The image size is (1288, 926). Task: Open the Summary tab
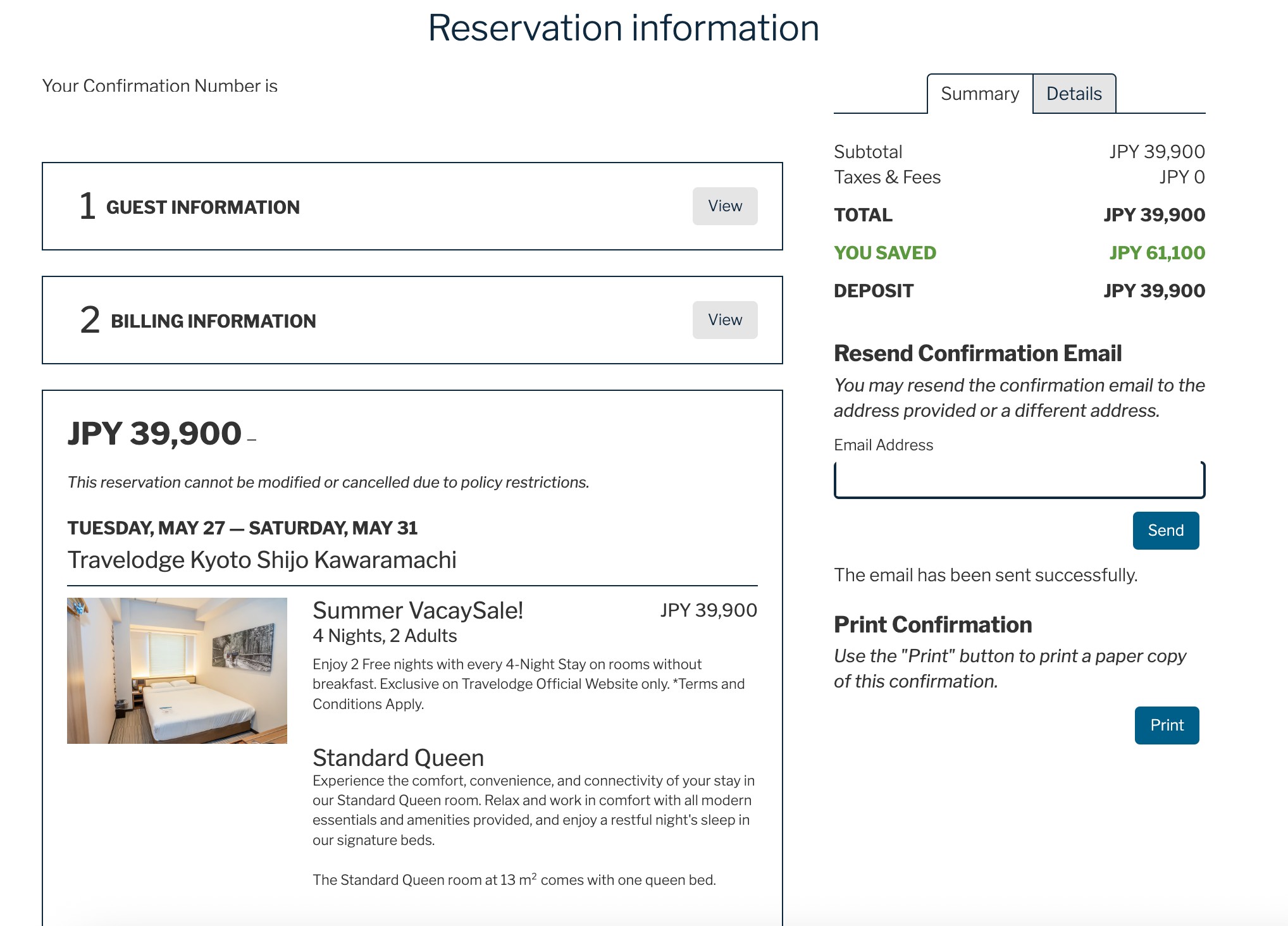coord(979,94)
